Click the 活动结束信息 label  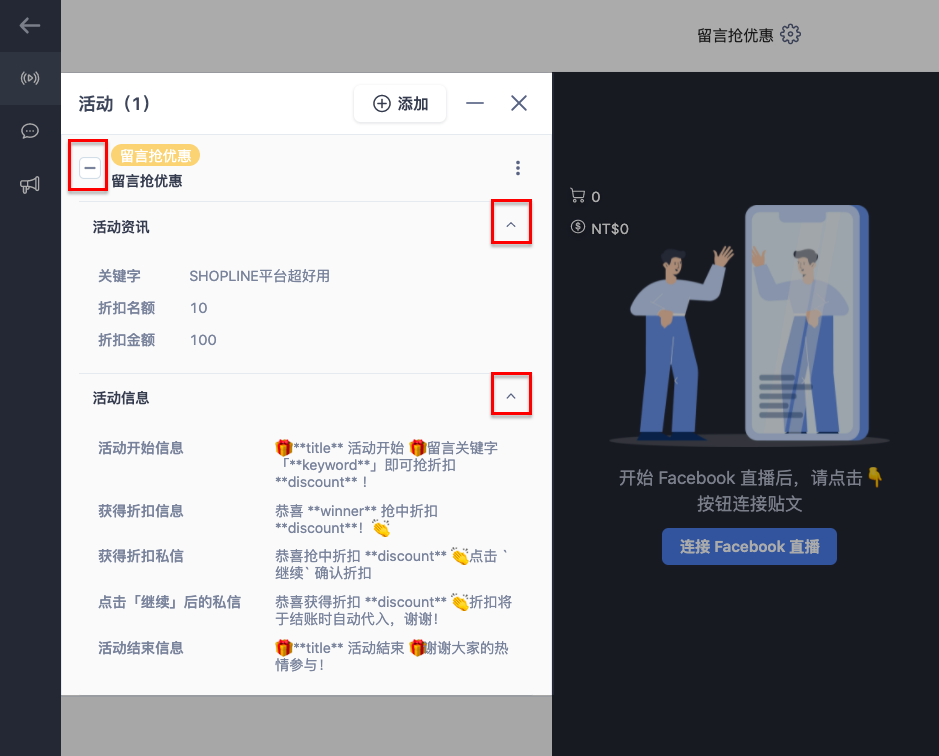(x=141, y=648)
